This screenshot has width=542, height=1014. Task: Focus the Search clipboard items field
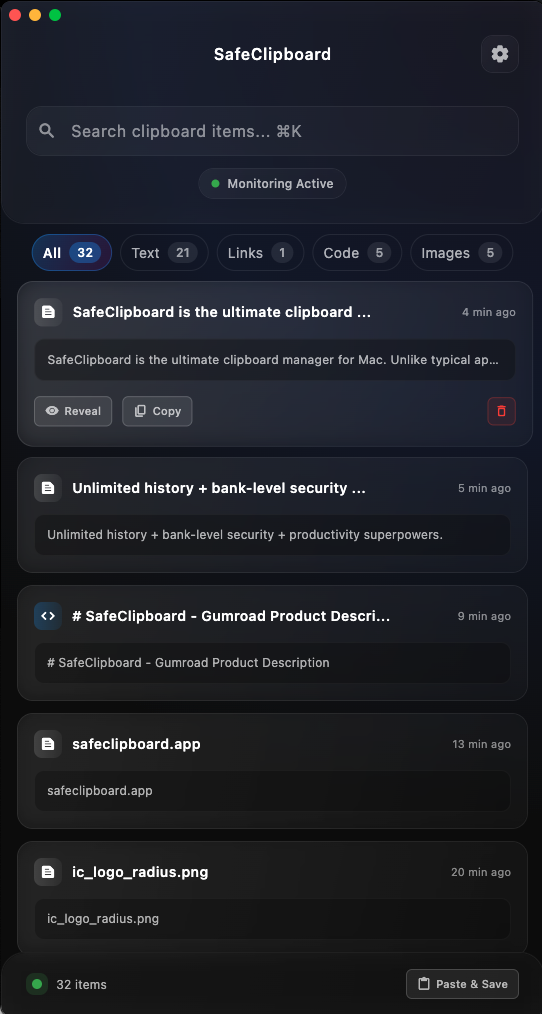pos(272,131)
